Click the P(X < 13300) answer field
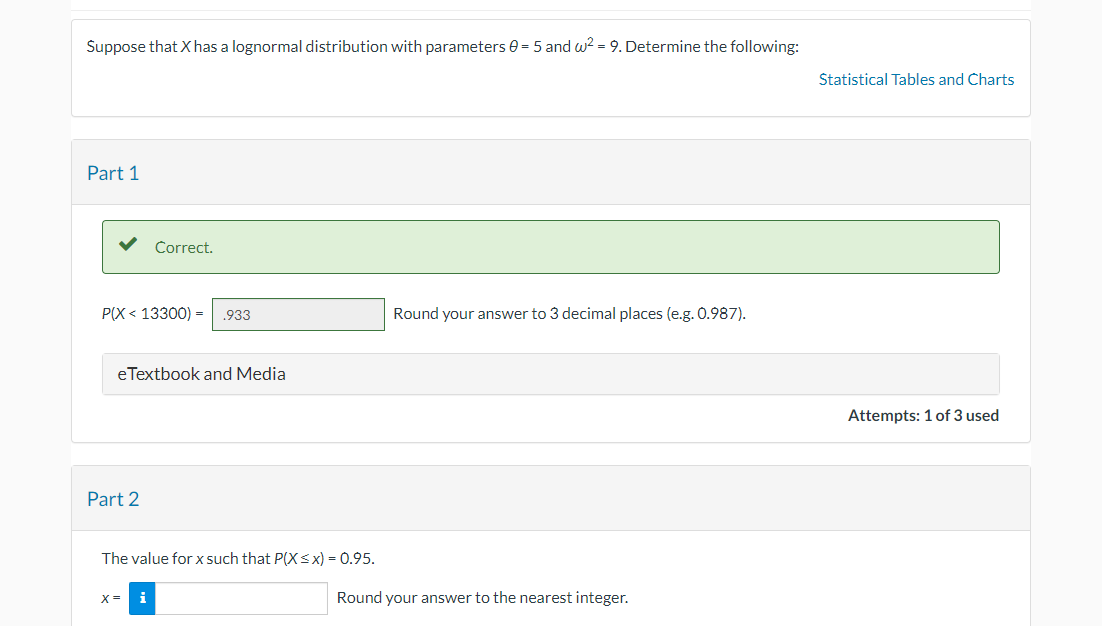Screen dimensions: 1102x626 pos(298,313)
